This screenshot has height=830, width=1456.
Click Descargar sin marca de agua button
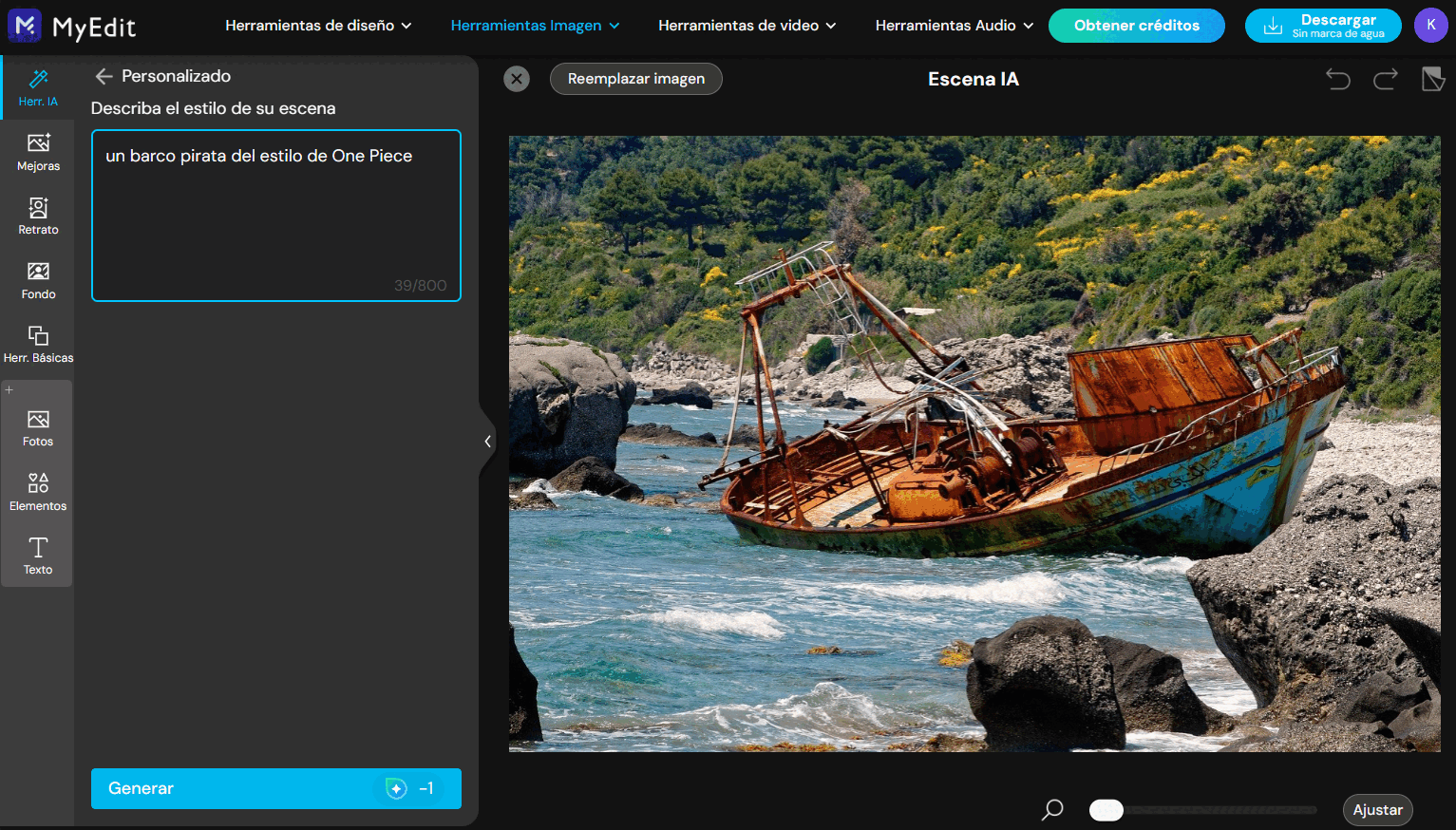[1323, 26]
